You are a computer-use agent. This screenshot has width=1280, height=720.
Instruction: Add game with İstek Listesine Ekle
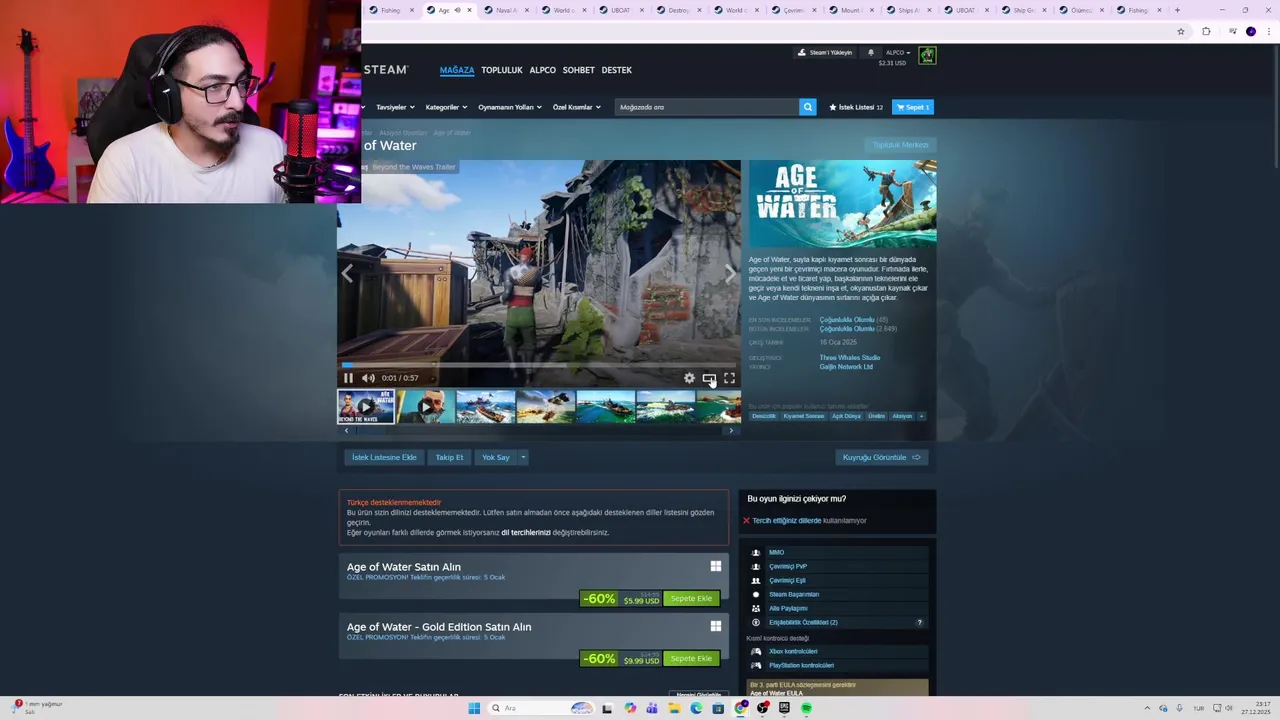384,457
